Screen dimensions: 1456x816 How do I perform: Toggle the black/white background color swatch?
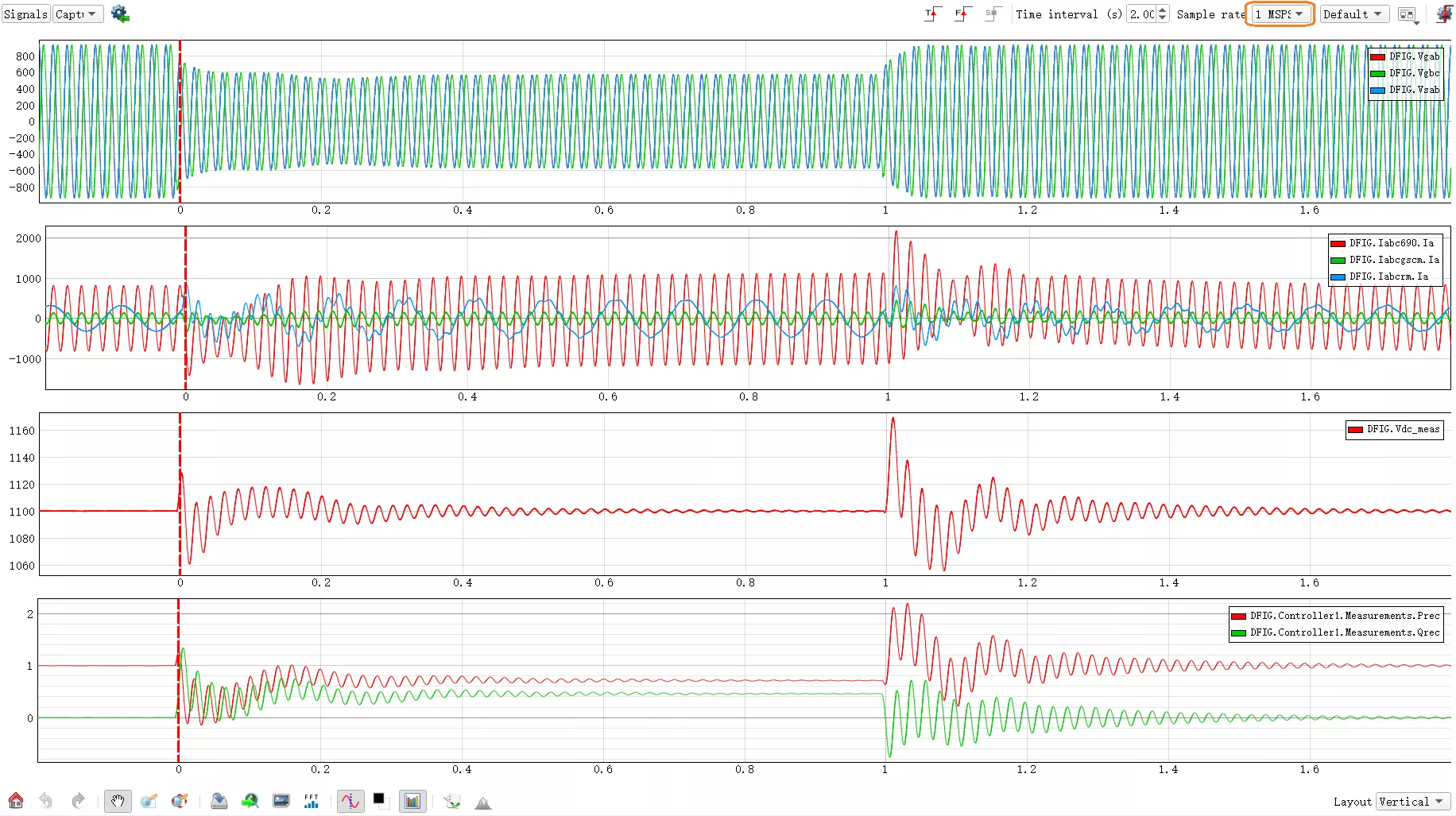[381, 800]
